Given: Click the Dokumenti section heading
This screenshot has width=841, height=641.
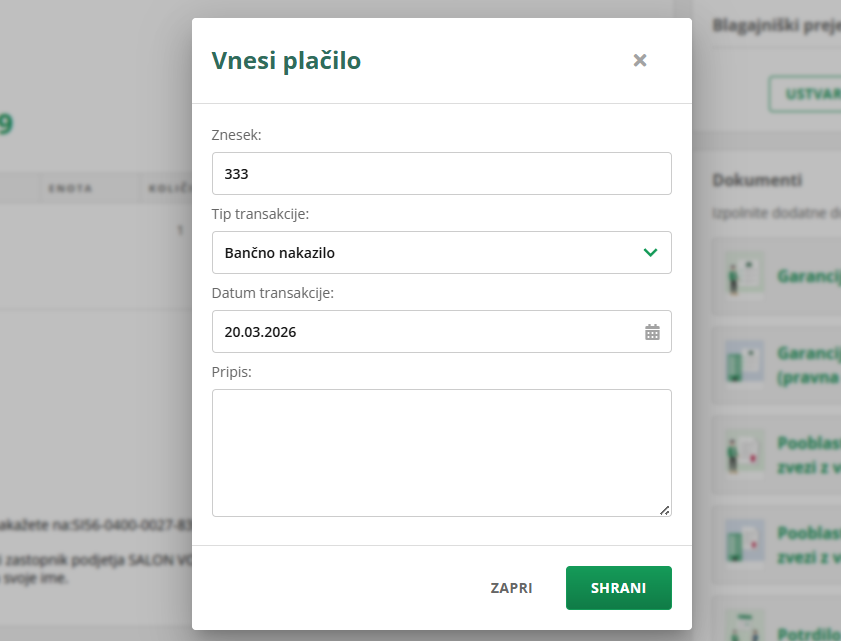Looking at the screenshot, I should click(x=757, y=180).
